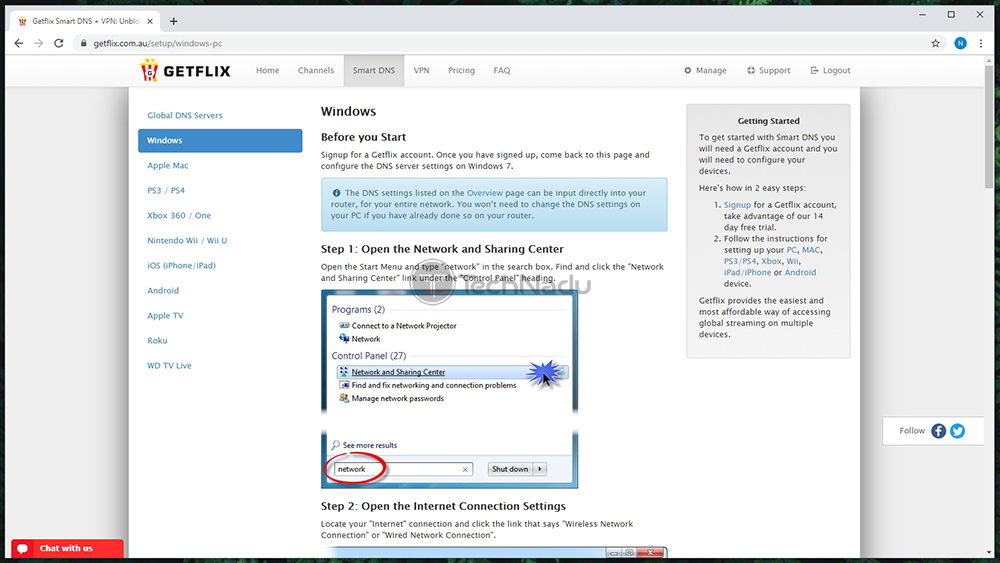The width and height of the screenshot is (1000, 563).
Task: Click Manage with gear icon
Action: click(705, 71)
